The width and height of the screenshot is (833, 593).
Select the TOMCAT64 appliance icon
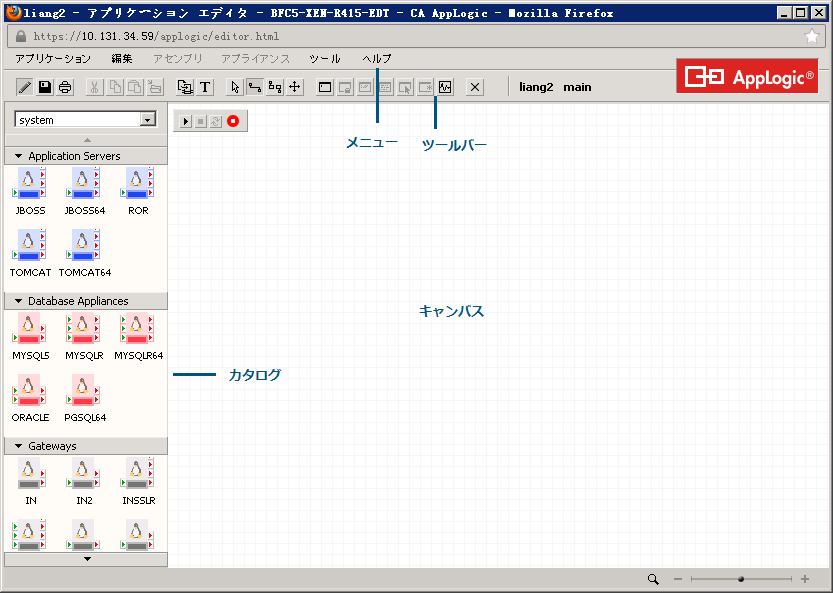click(83, 245)
